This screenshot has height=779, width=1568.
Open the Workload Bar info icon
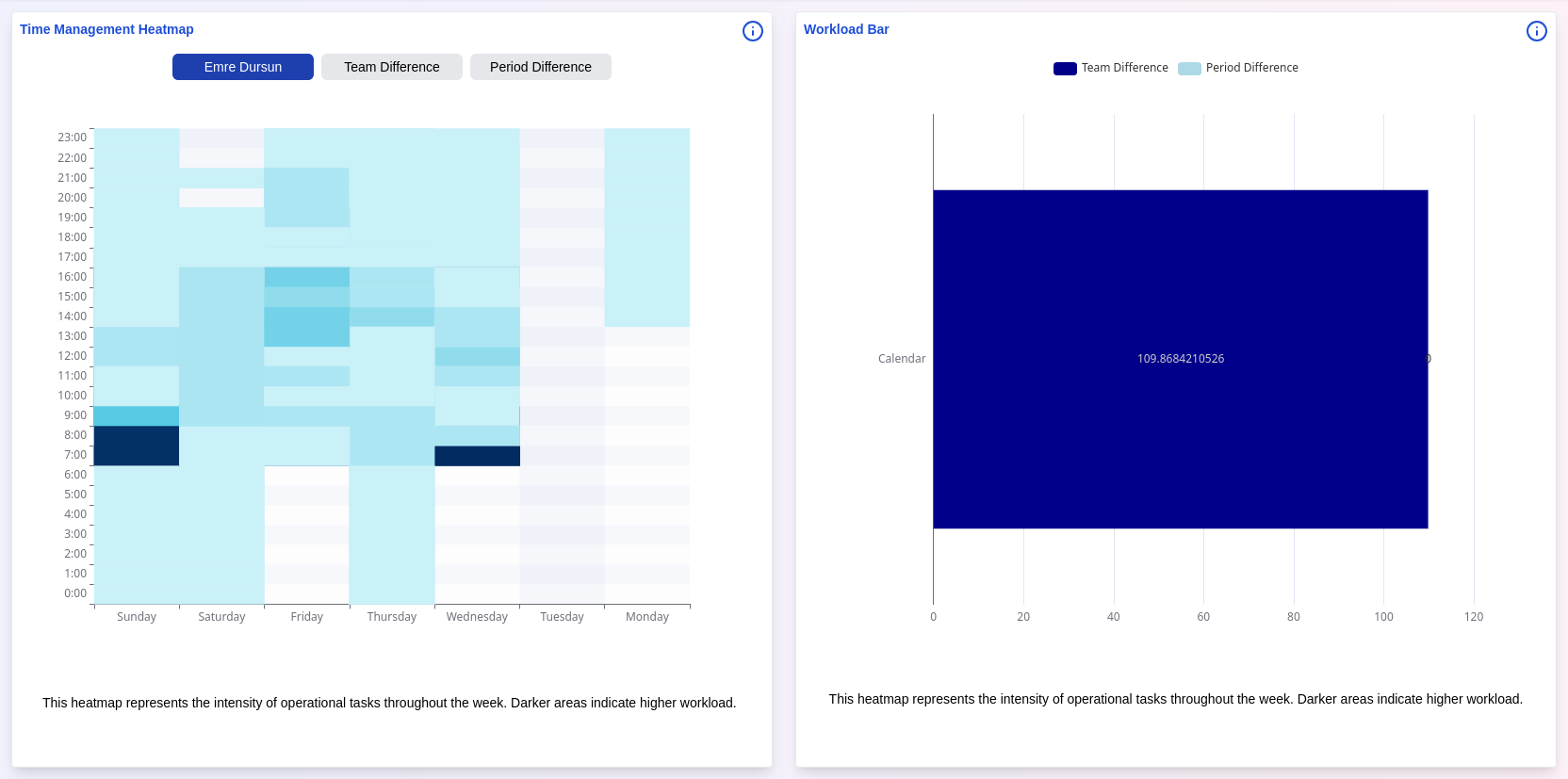point(1536,31)
